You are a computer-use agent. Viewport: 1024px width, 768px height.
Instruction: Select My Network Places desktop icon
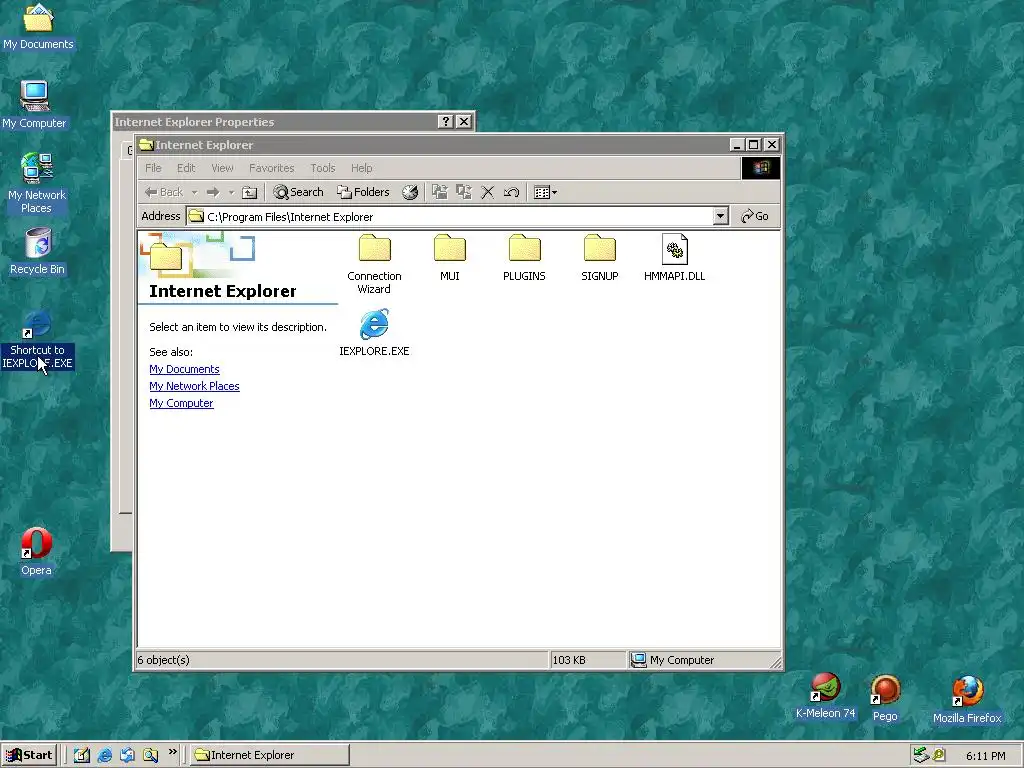[x=37, y=183]
